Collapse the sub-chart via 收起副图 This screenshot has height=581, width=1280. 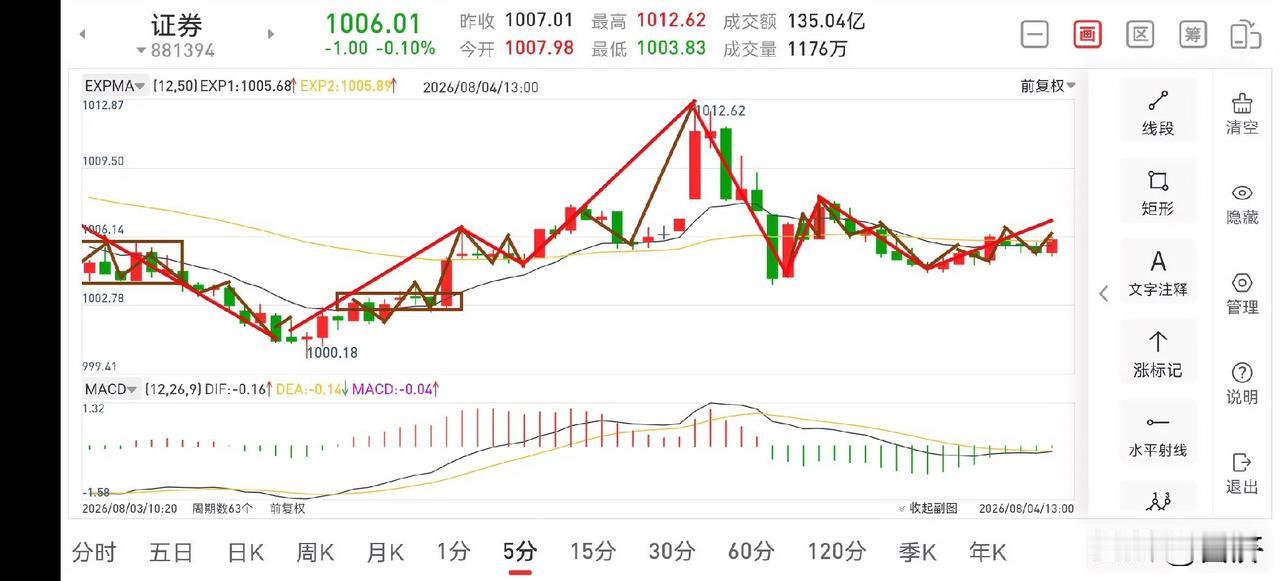(928, 508)
